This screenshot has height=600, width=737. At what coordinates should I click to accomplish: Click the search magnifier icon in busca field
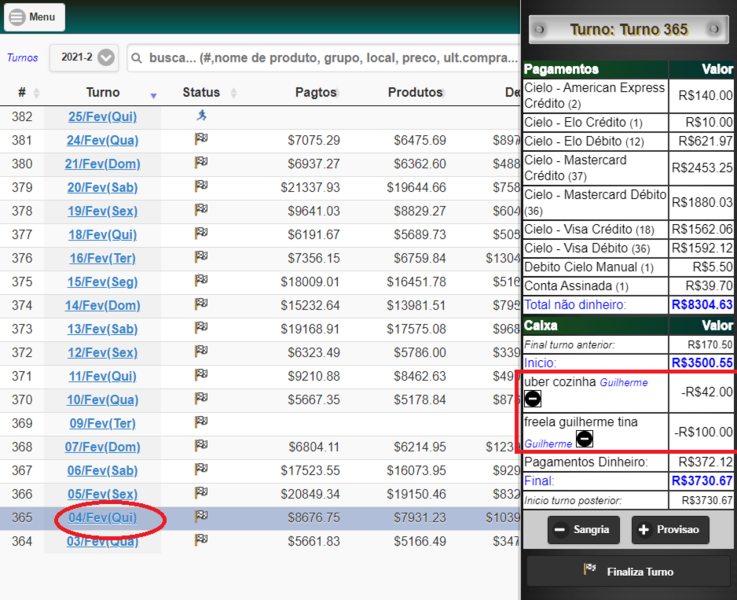[x=137, y=58]
